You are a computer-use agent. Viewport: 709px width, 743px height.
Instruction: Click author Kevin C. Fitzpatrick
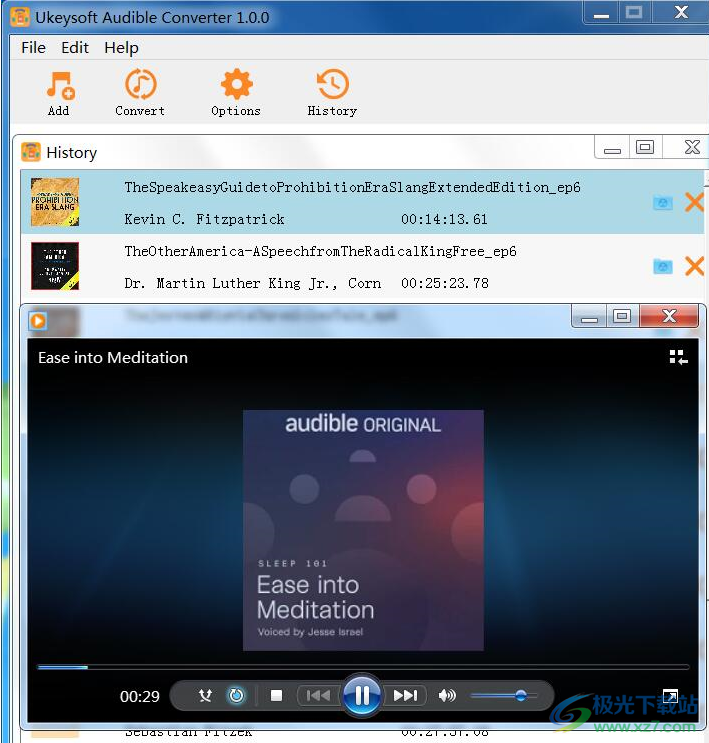(x=204, y=219)
